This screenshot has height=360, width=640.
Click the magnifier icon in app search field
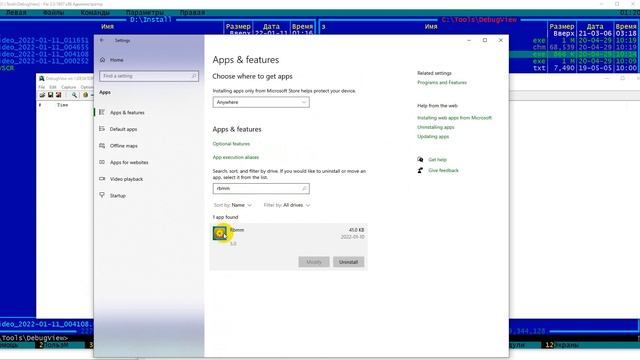304,189
